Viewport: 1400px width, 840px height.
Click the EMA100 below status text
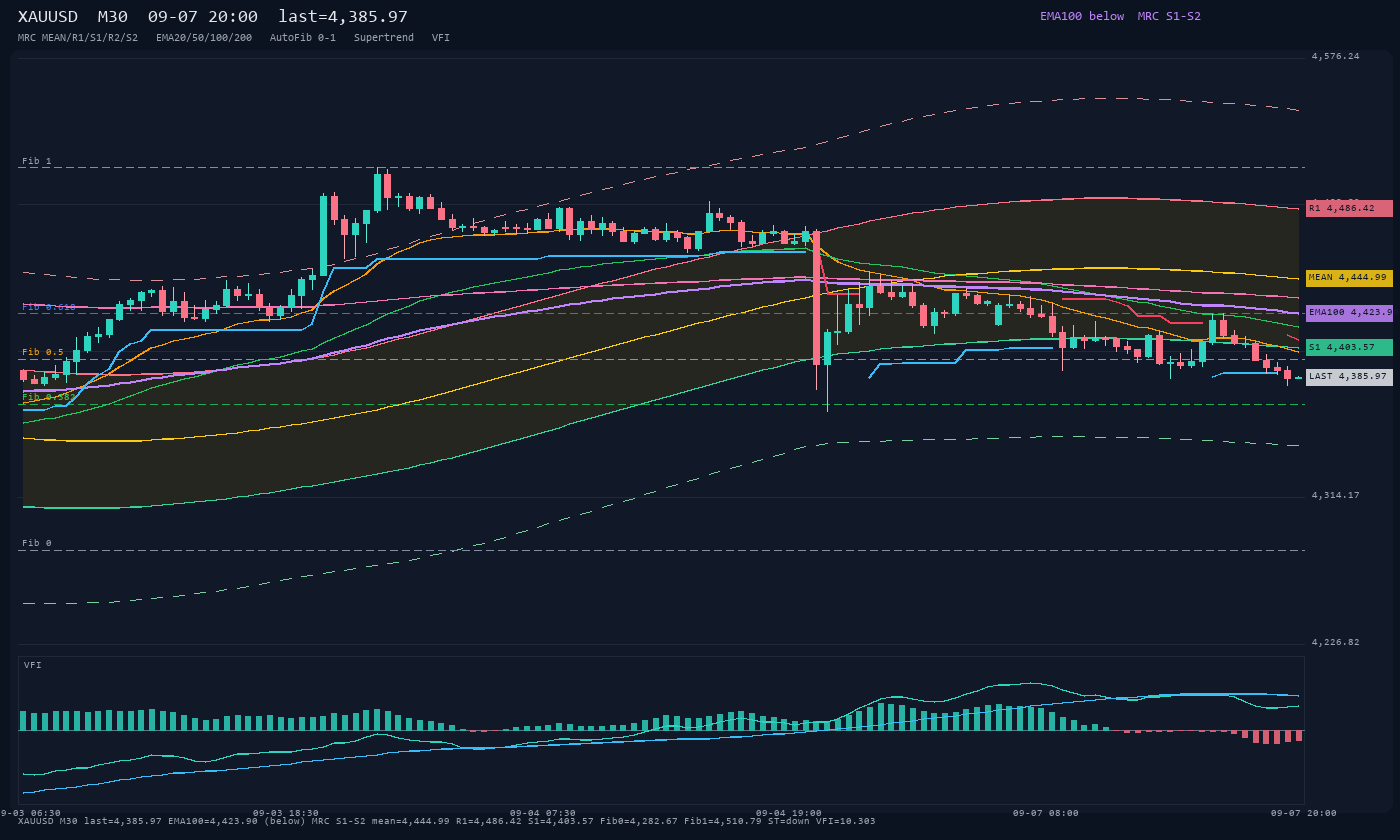pyautogui.click(x=1082, y=16)
